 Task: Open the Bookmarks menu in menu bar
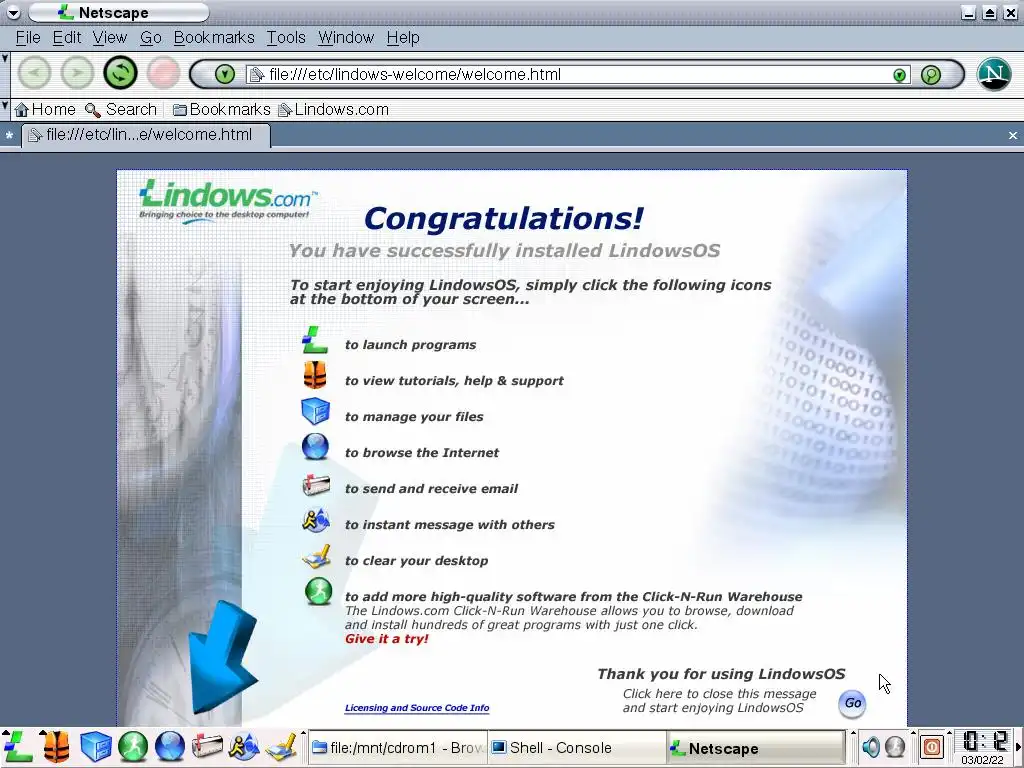pos(214,38)
